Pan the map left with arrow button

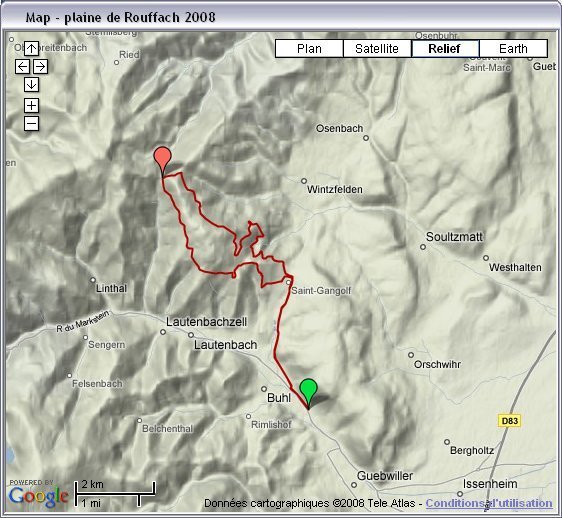click(22, 66)
